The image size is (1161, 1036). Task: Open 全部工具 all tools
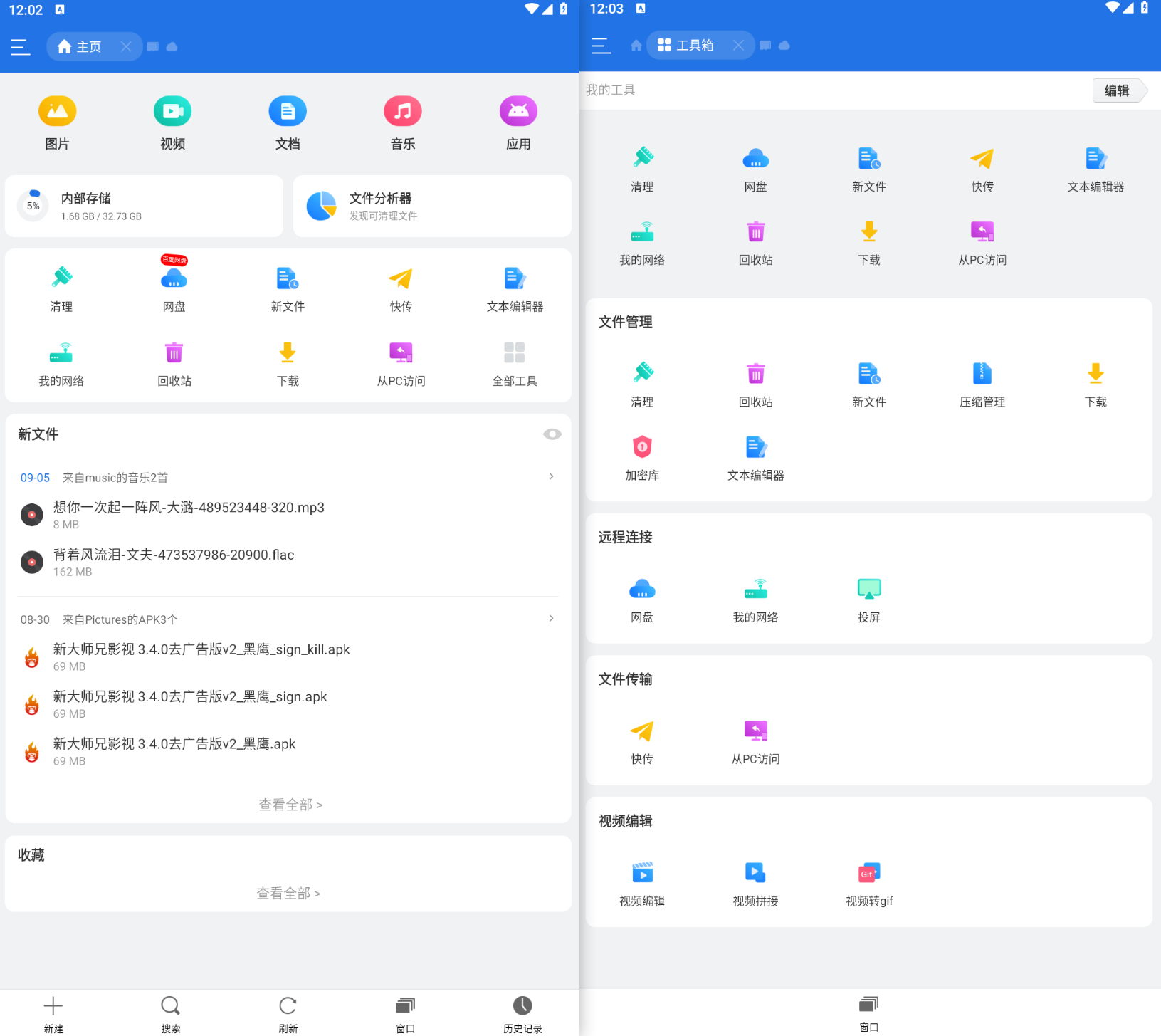click(515, 364)
